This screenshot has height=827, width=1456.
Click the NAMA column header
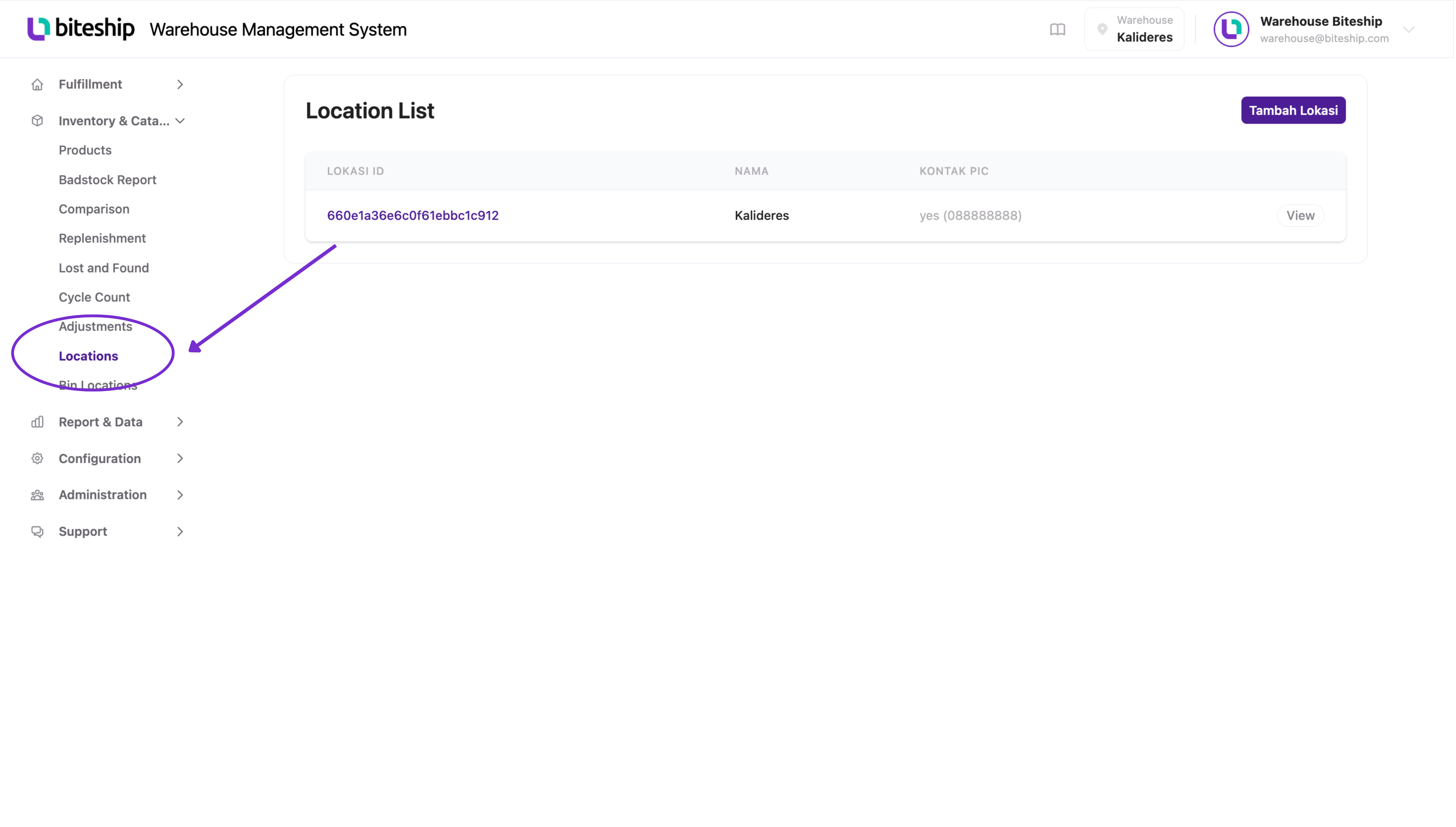[x=752, y=171]
